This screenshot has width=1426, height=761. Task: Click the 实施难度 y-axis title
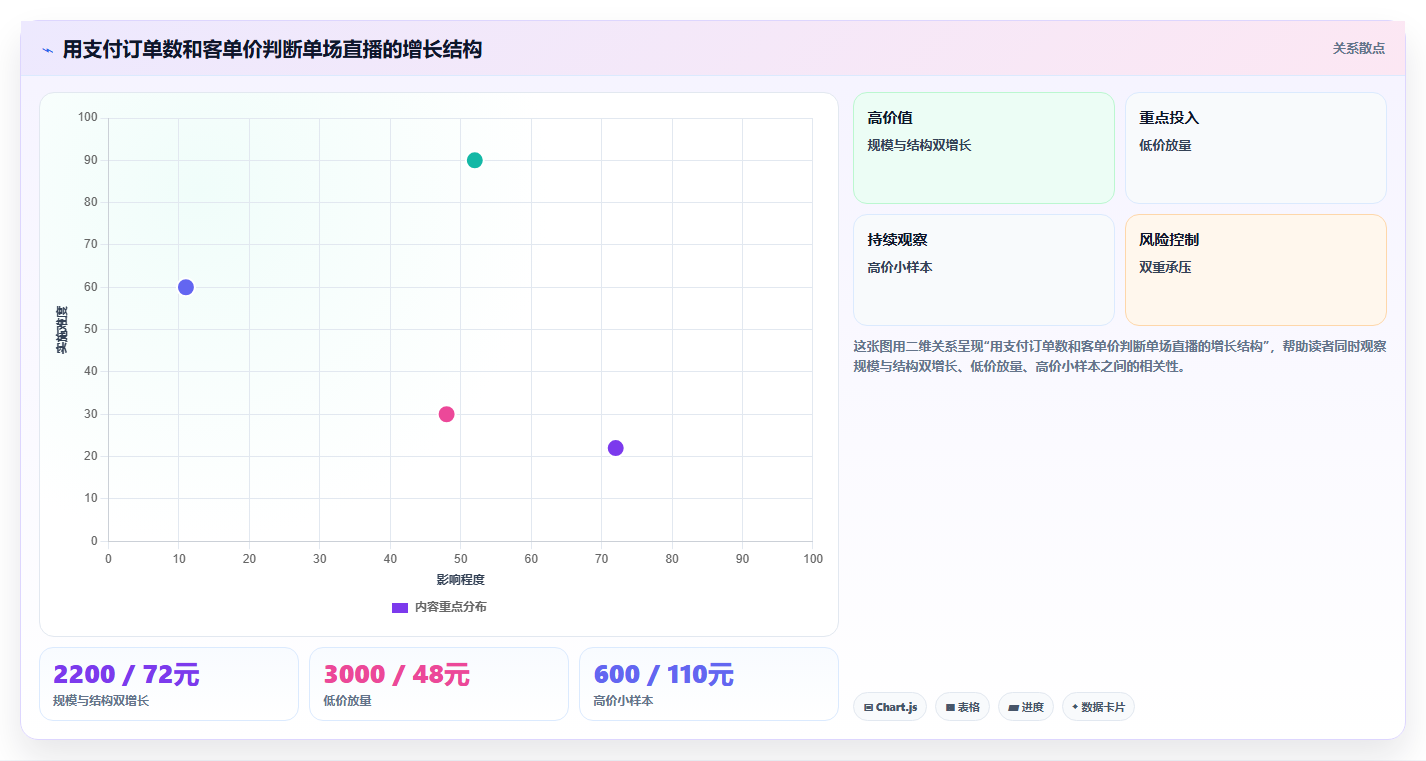62,330
